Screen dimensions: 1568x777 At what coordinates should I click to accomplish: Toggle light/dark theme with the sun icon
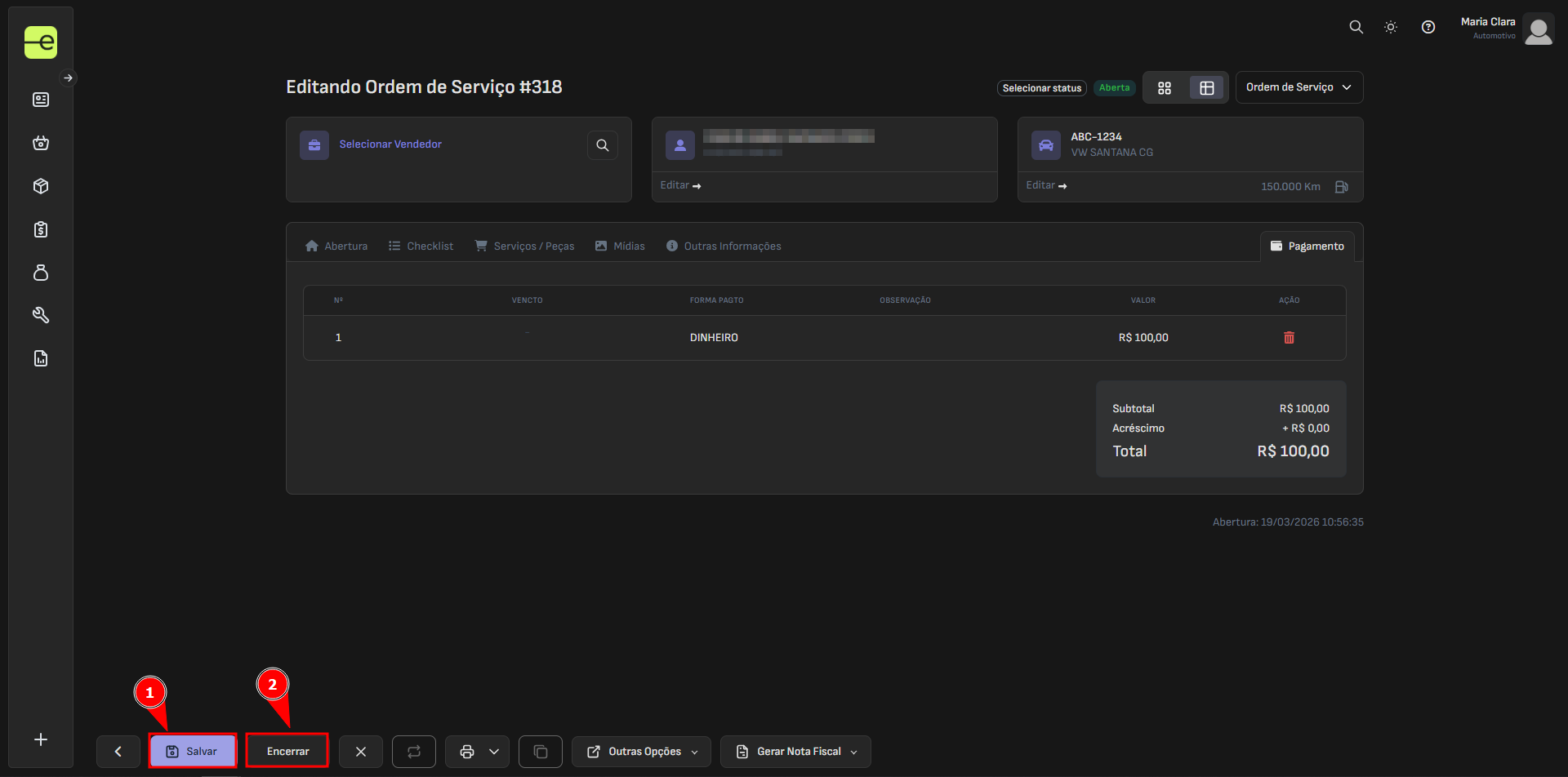1391,27
